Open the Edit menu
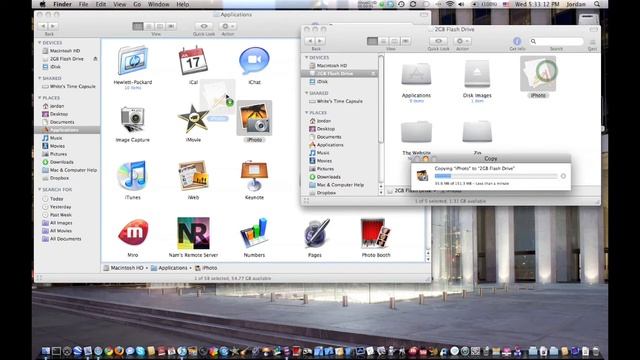The width and height of the screenshot is (640, 360). pos(100,4)
